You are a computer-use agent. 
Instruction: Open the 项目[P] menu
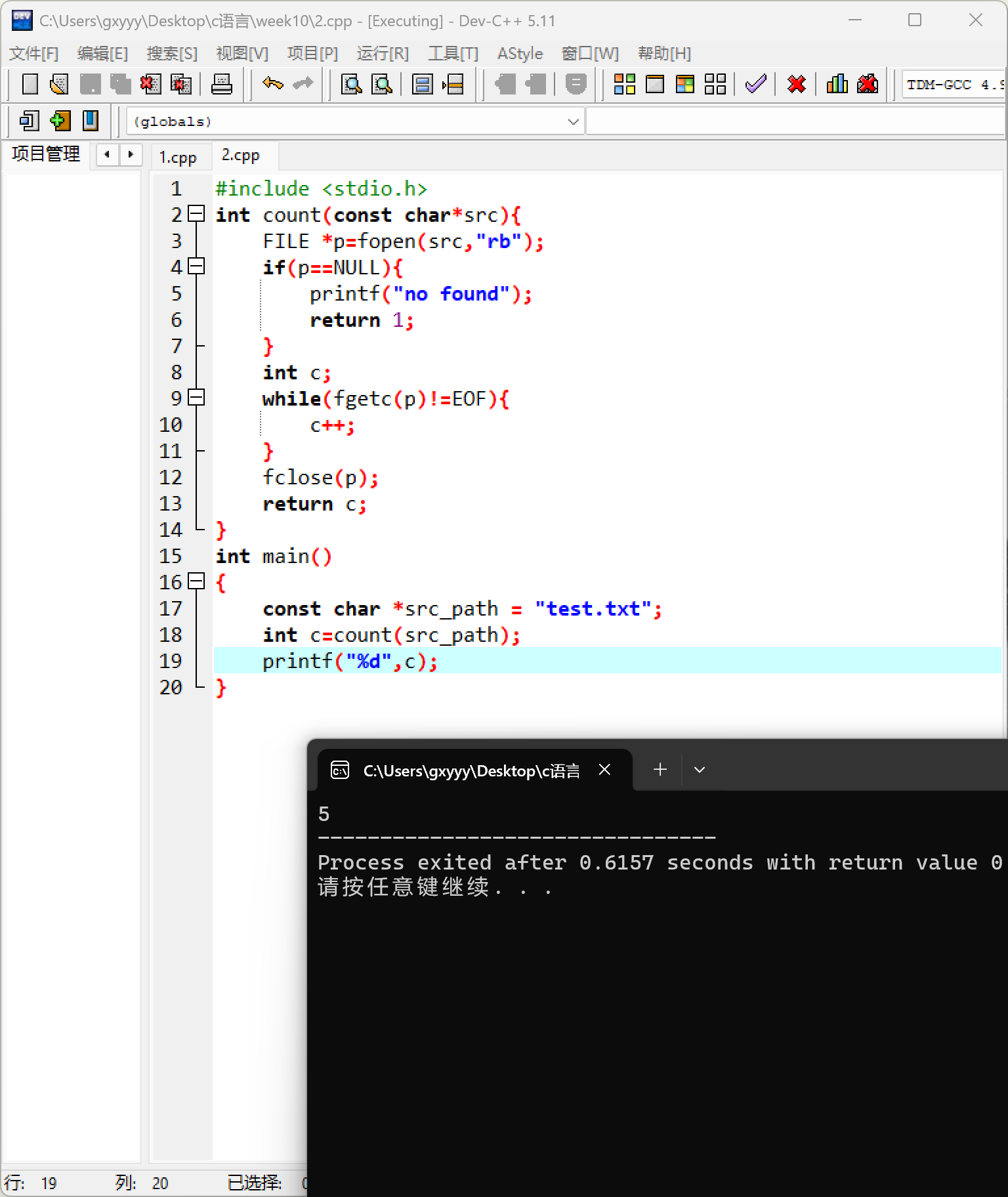(x=312, y=53)
